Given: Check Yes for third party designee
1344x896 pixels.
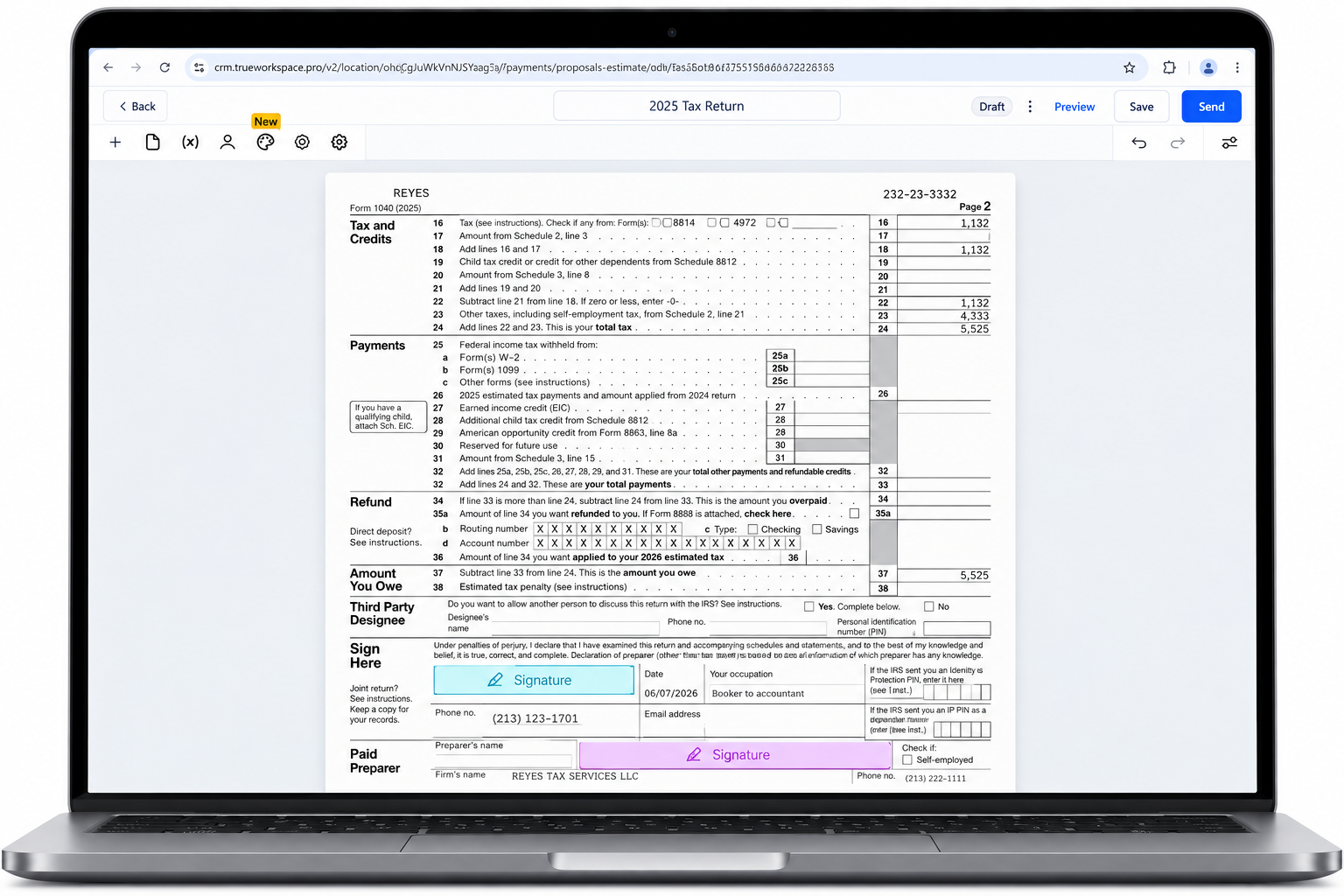Looking at the screenshot, I should point(809,606).
